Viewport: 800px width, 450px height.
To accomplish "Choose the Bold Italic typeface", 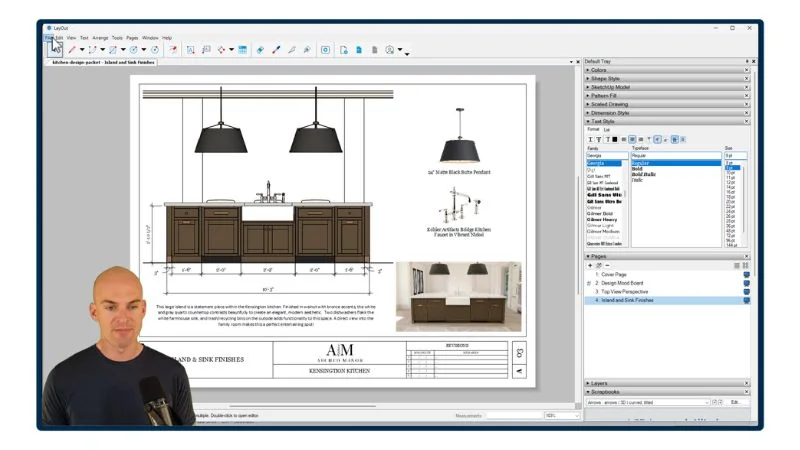I will pos(644,174).
